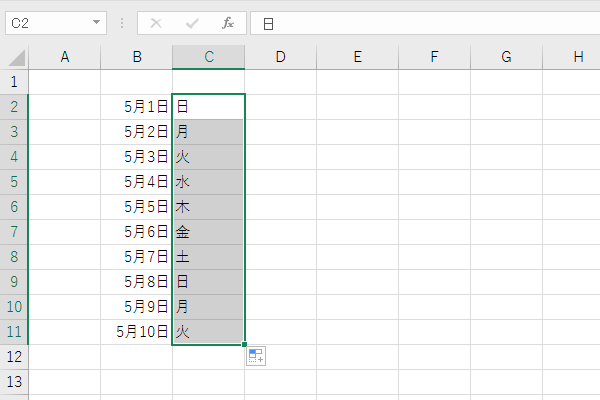Select row 4 header

click(x=14, y=157)
